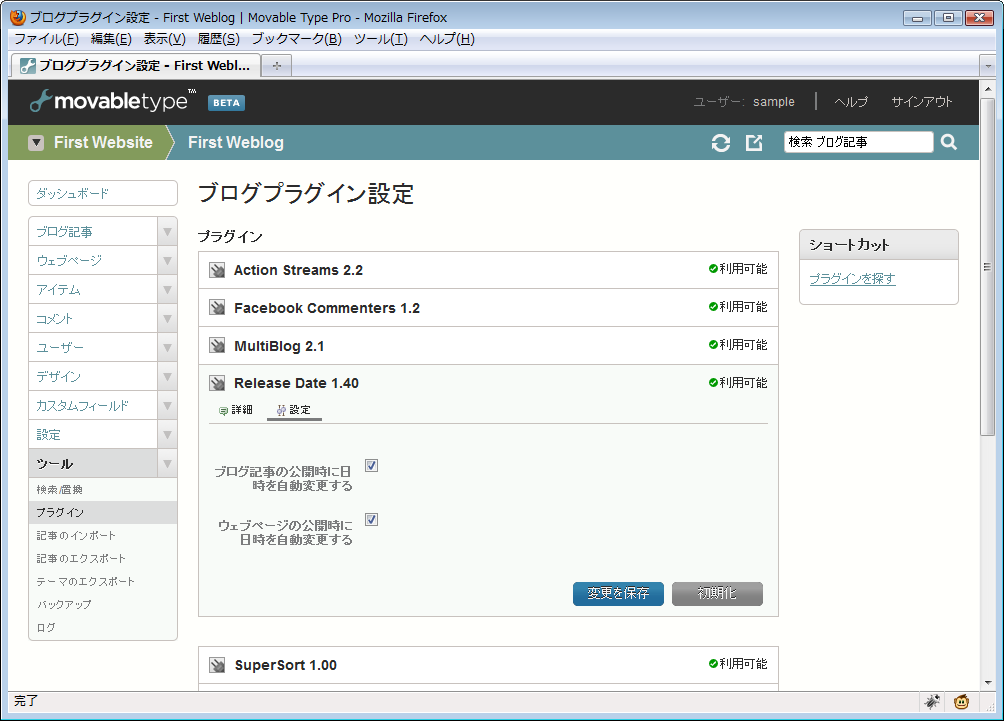Click the Release Date plugin icon
This screenshot has height=721, width=1004.
[x=217, y=383]
